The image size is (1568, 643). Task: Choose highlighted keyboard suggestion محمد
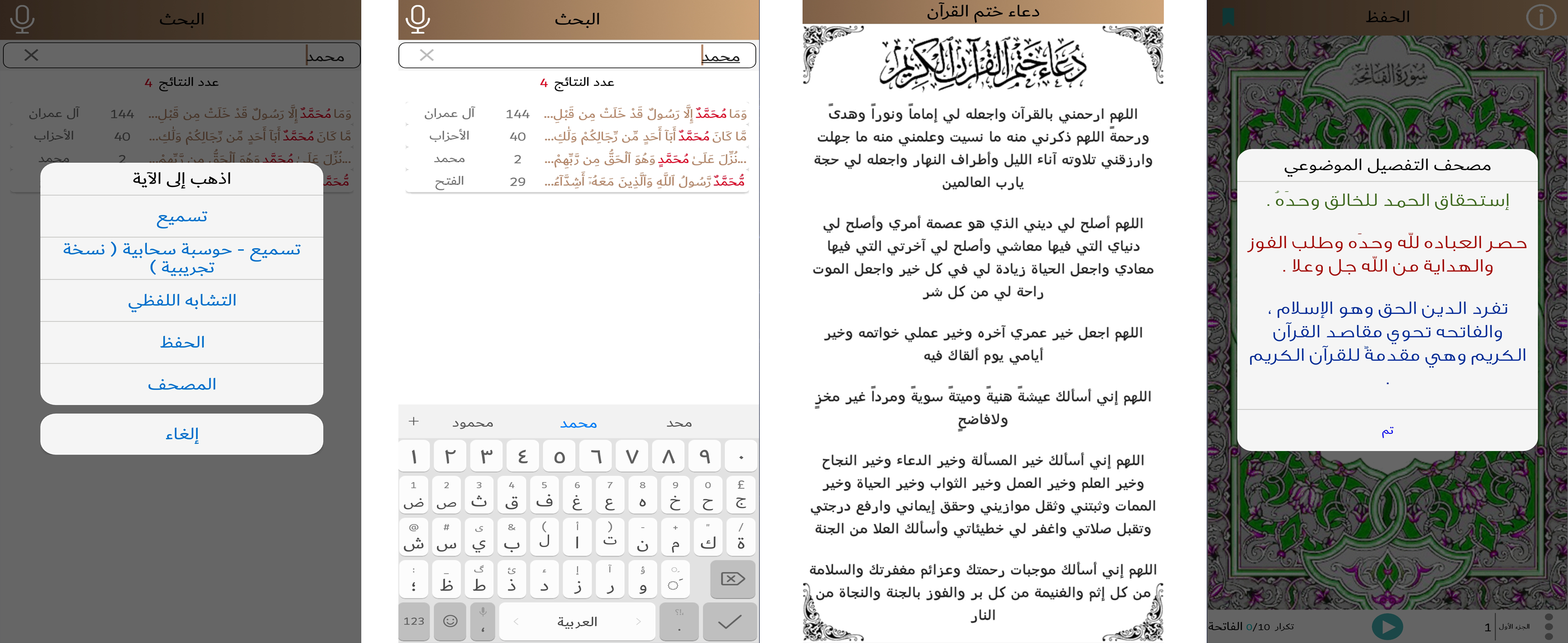pos(578,423)
